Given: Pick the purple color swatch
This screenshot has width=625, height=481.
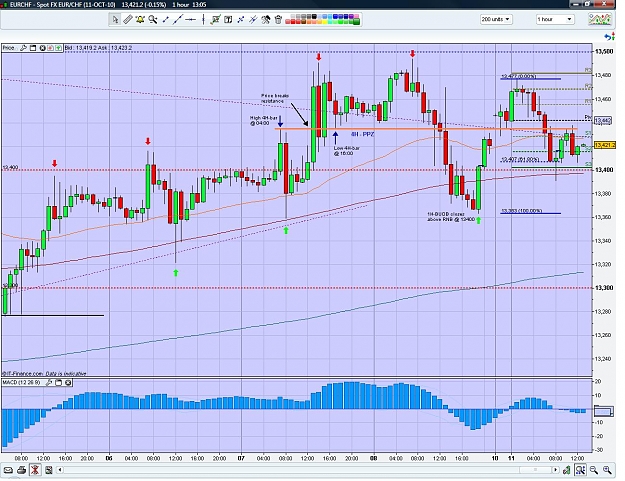Looking at the screenshot, I should [351, 16].
